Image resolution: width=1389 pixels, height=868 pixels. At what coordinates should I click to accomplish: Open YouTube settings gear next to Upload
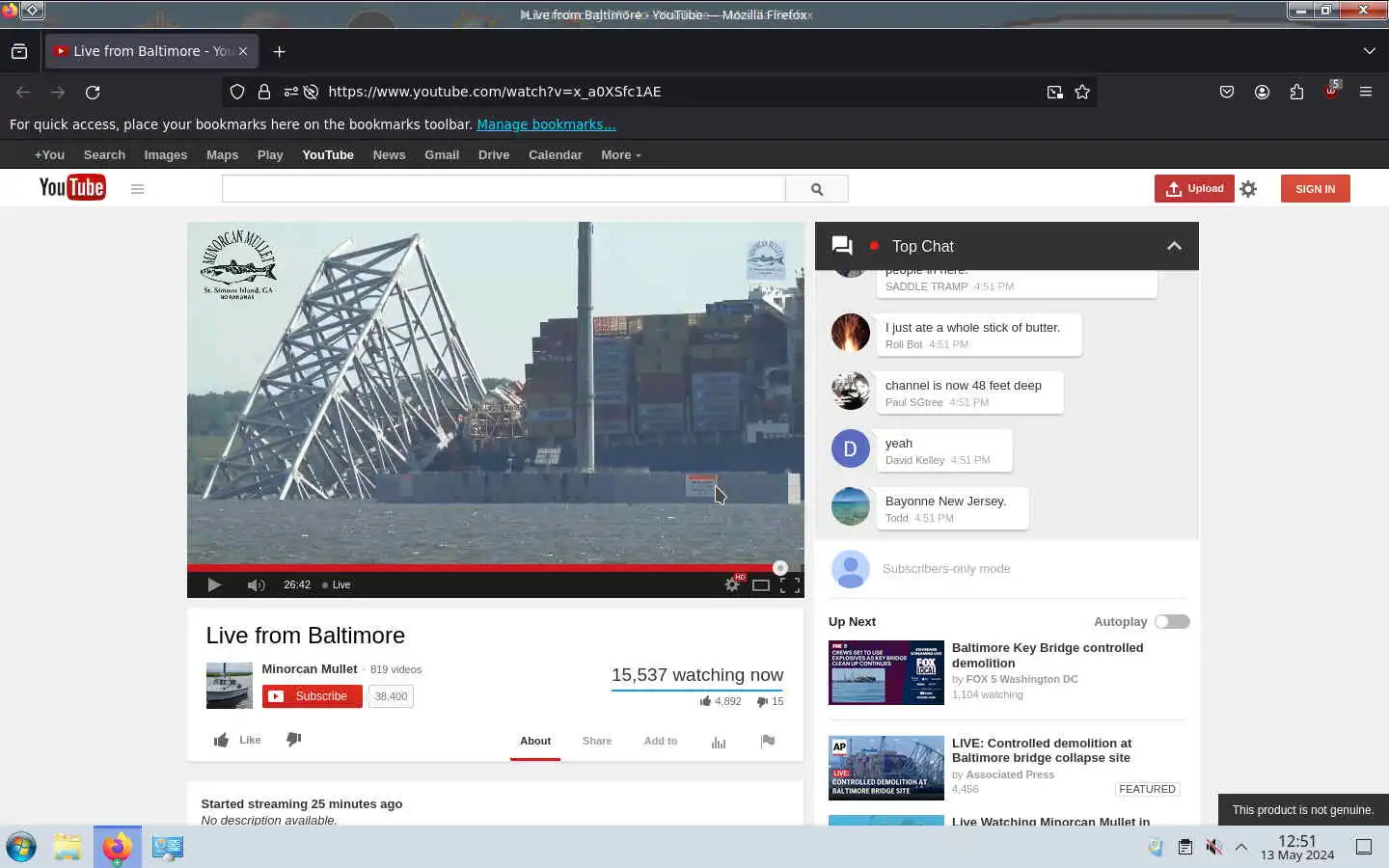(x=1248, y=189)
